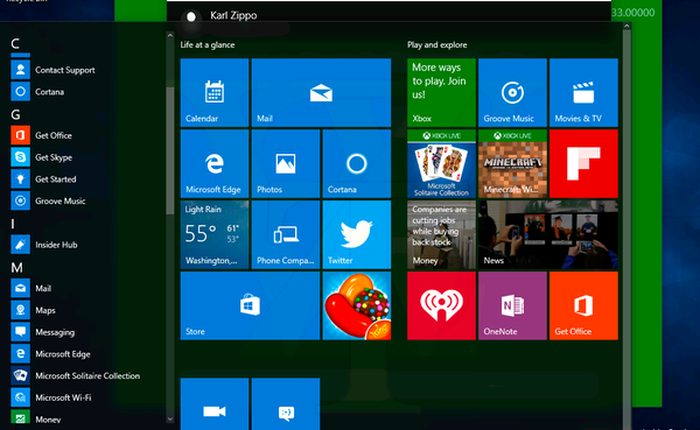Open Mail in the app list
The height and width of the screenshot is (430, 700).
(x=32, y=288)
